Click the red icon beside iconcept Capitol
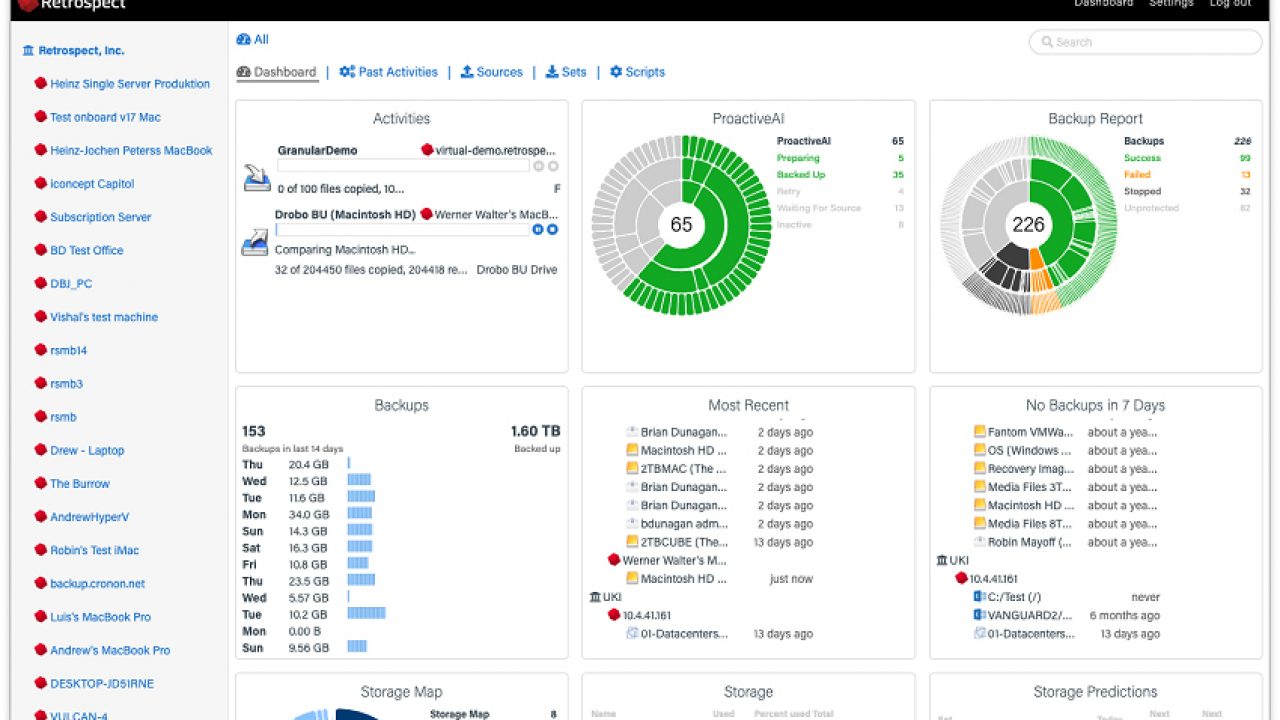1280x720 pixels. (41, 184)
